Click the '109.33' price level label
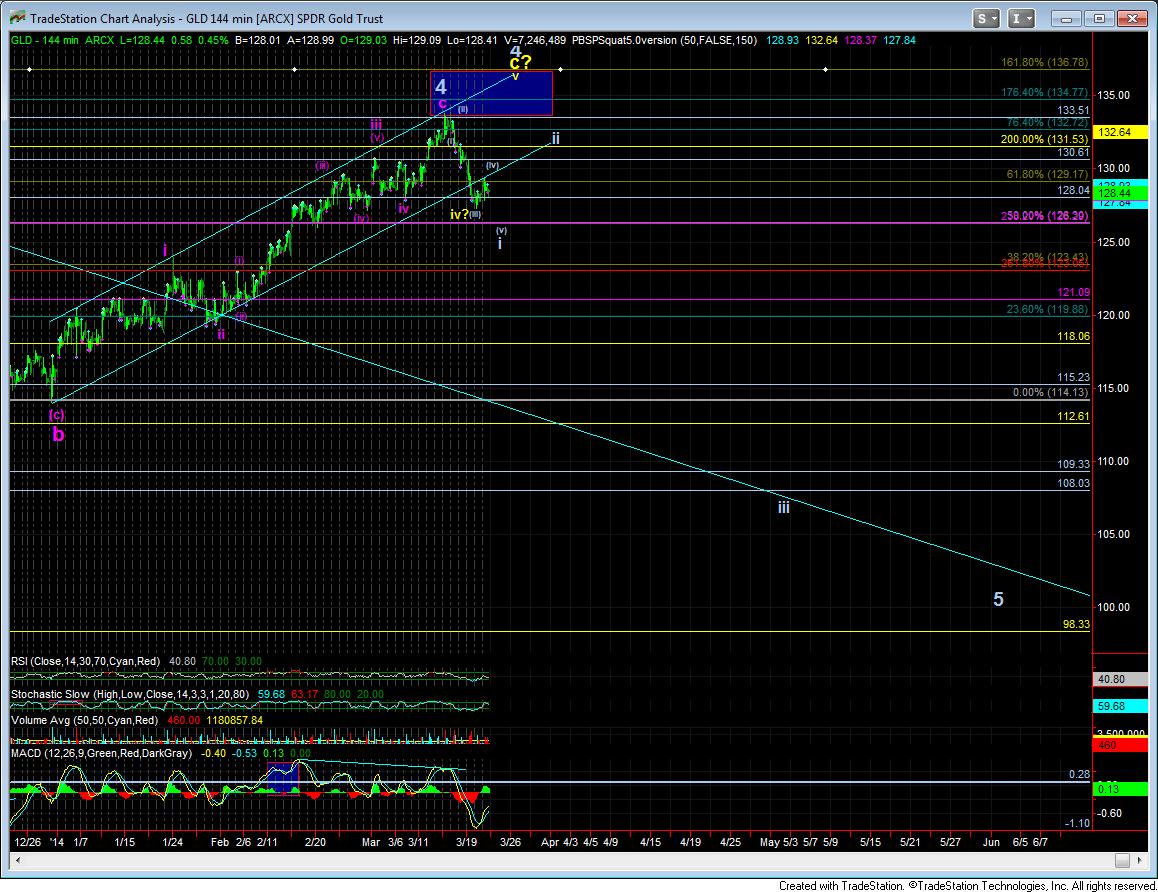 [1073, 464]
